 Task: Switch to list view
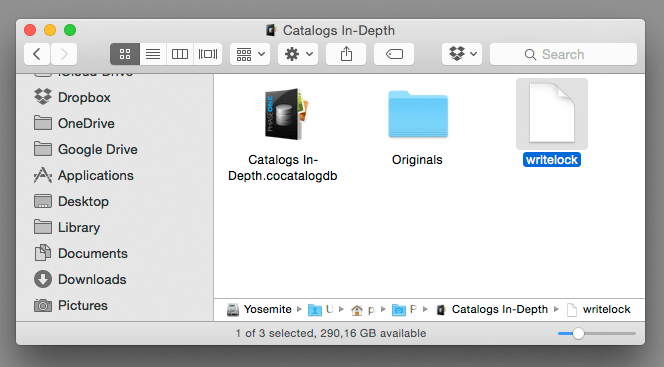pos(153,54)
